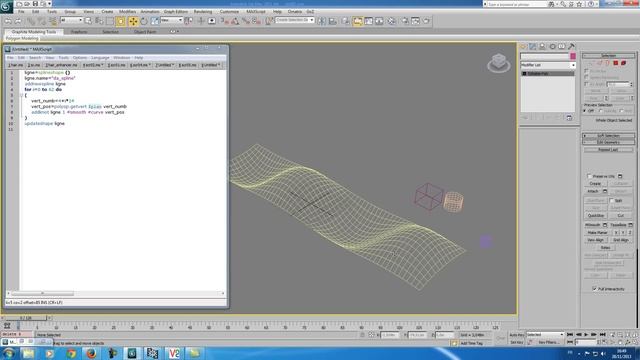
Task: Click the Relax button
Action: point(605,248)
